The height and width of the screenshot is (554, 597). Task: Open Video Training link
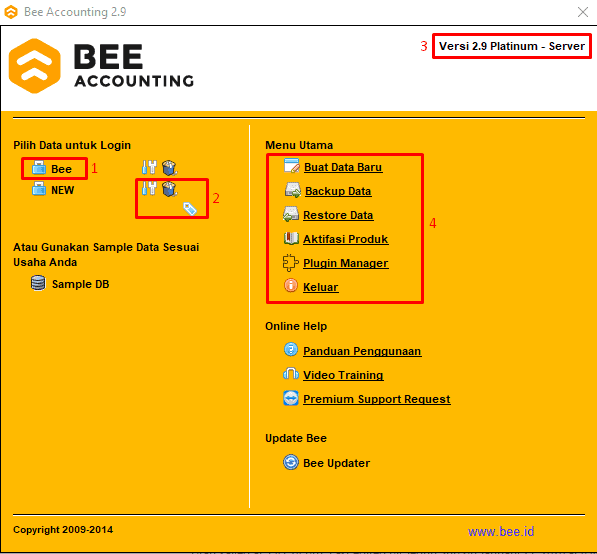pyautogui.click(x=343, y=375)
